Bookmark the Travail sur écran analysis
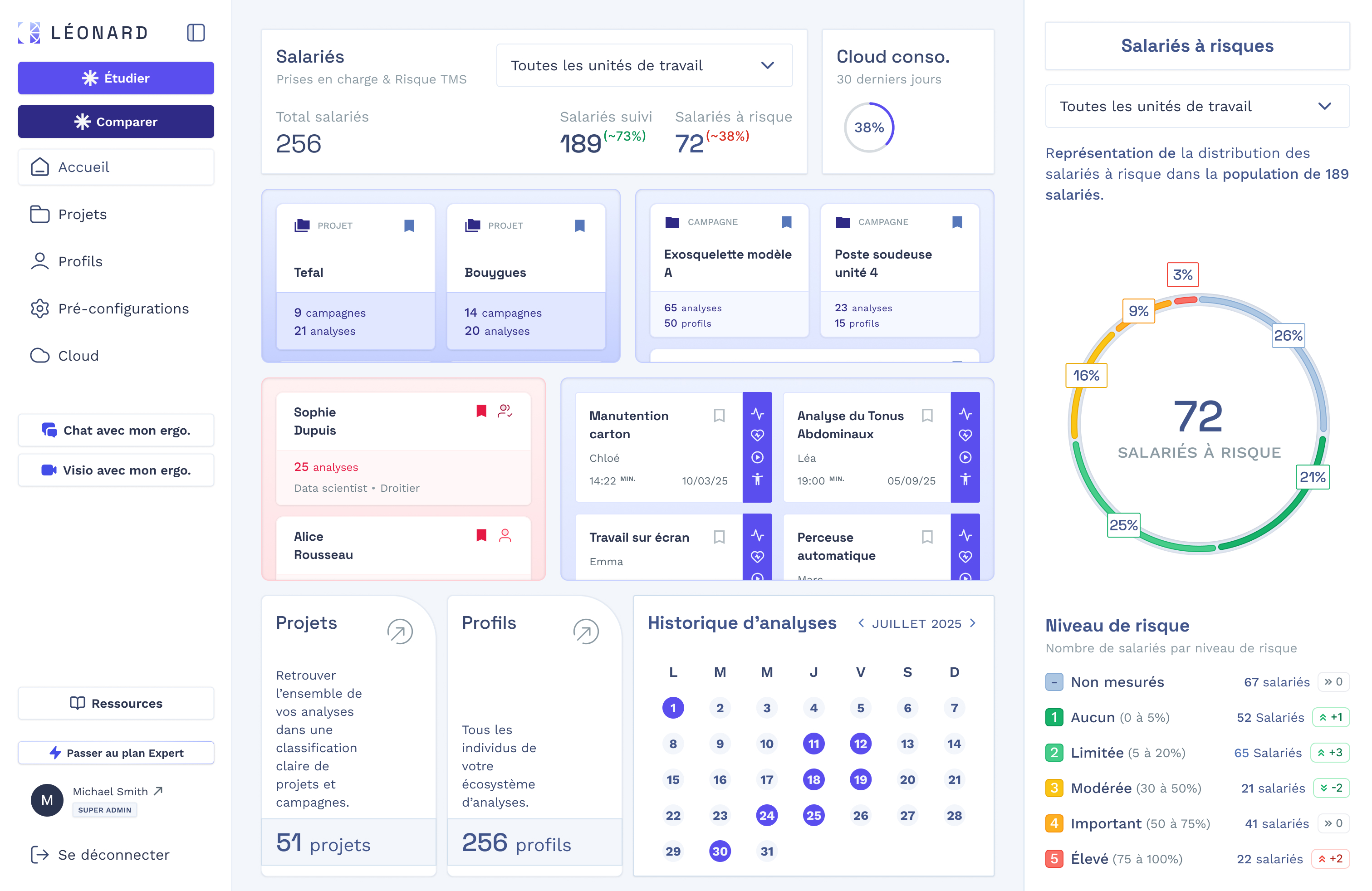This screenshot has width=1372, height=891. 719,537
